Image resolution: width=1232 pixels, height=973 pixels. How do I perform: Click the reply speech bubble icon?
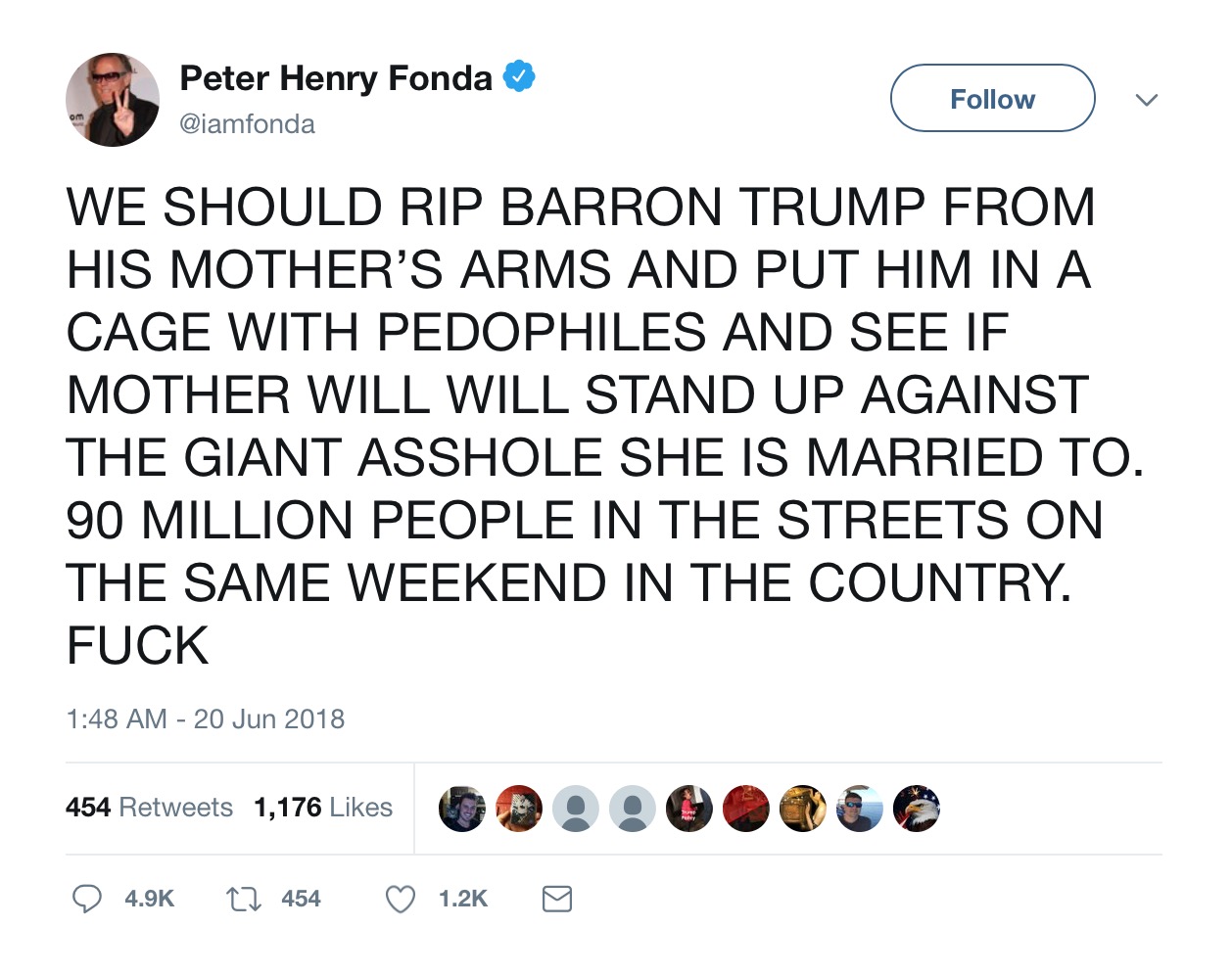(87, 899)
